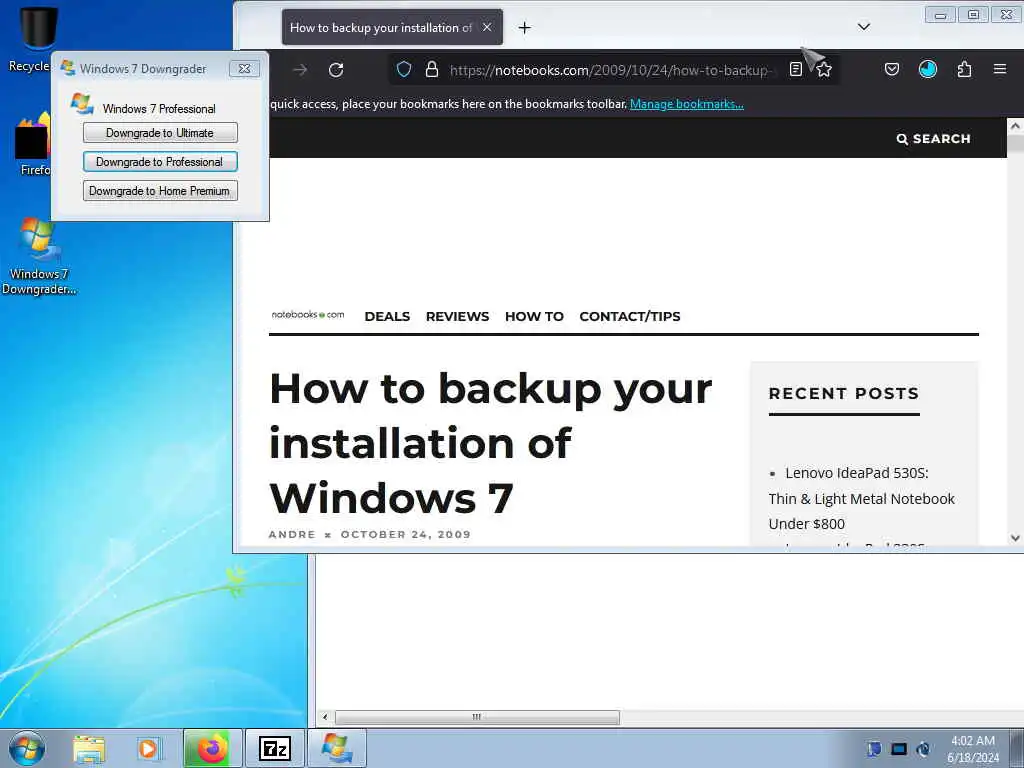
Task: Click the RECENT POSTS heading
Action: pos(844,393)
